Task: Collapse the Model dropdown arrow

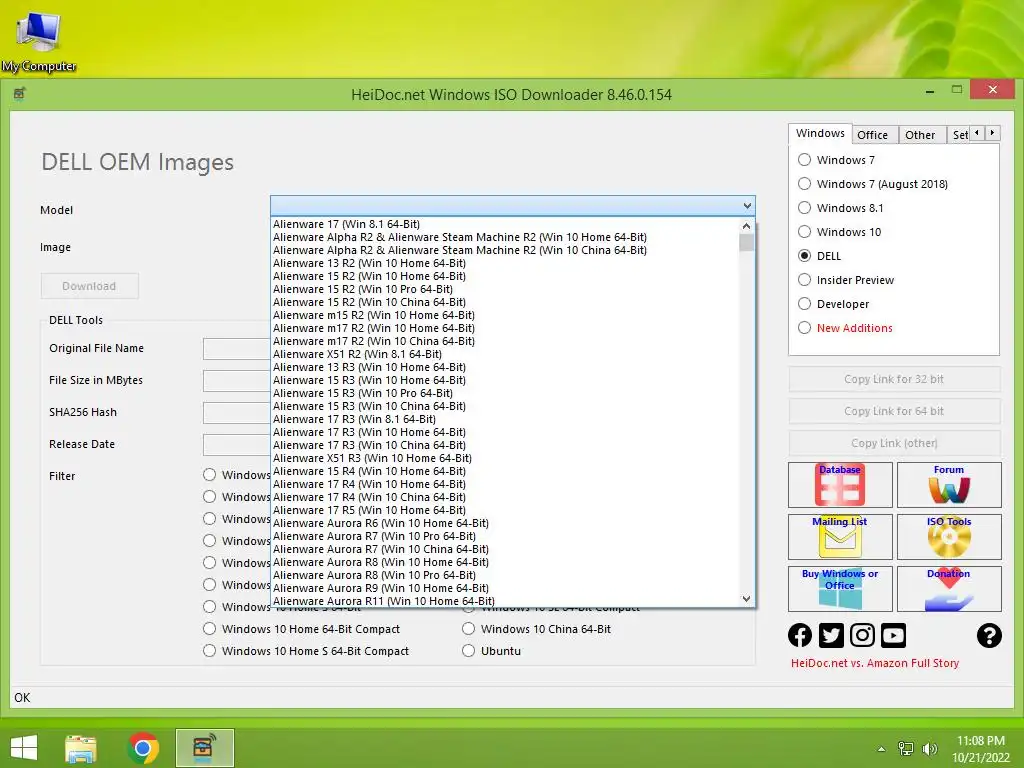Action: click(x=747, y=206)
